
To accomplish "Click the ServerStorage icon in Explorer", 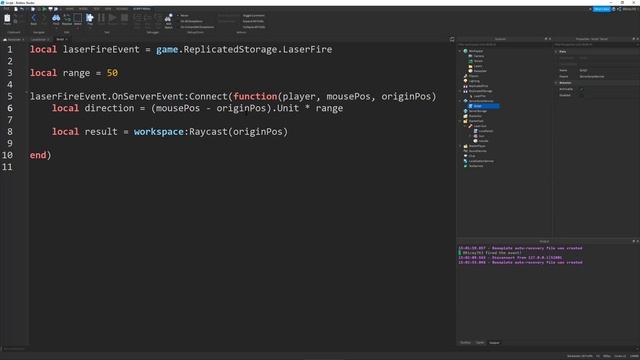I will (465, 111).
